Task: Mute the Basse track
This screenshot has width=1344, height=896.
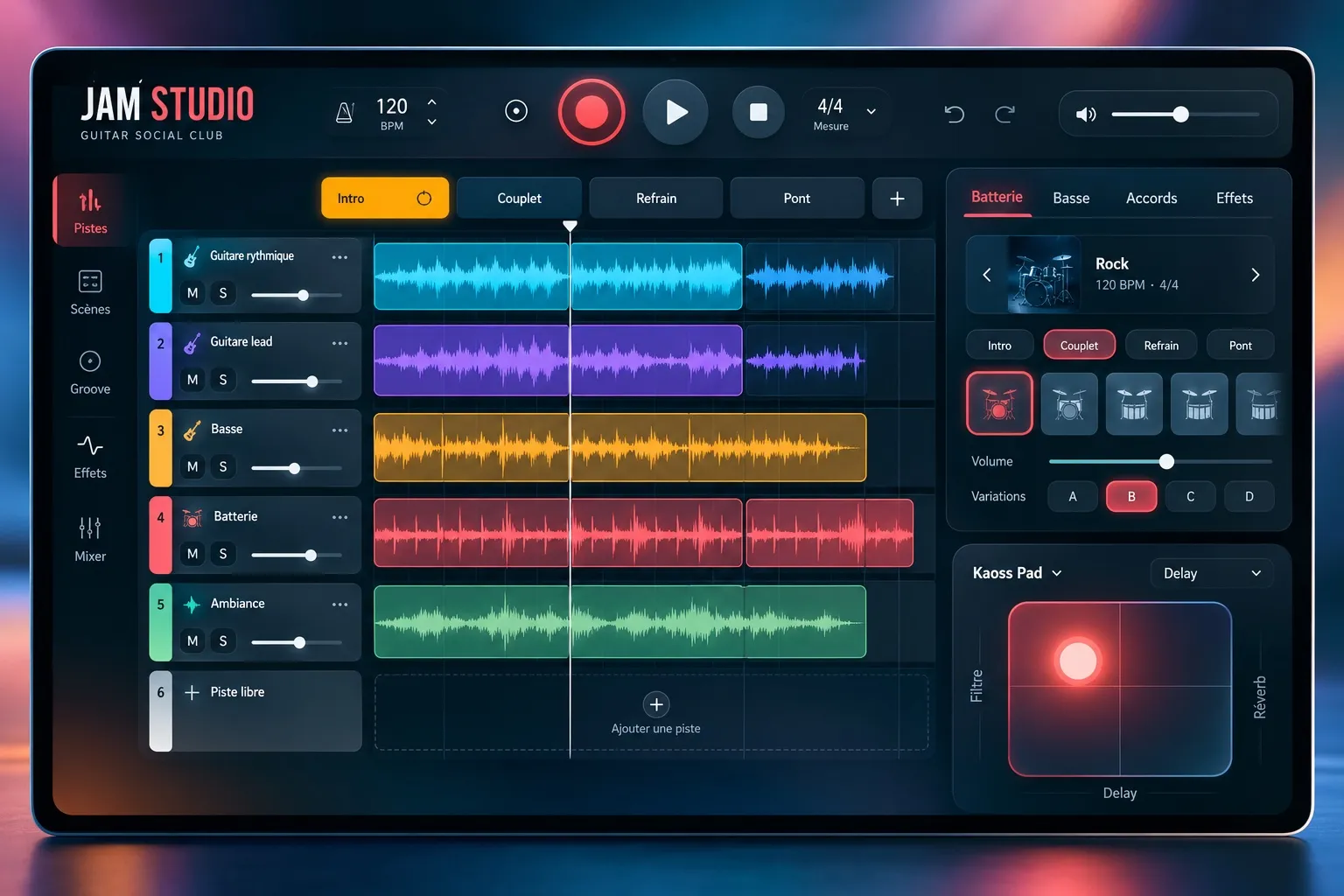Action: [x=192, y=467]
